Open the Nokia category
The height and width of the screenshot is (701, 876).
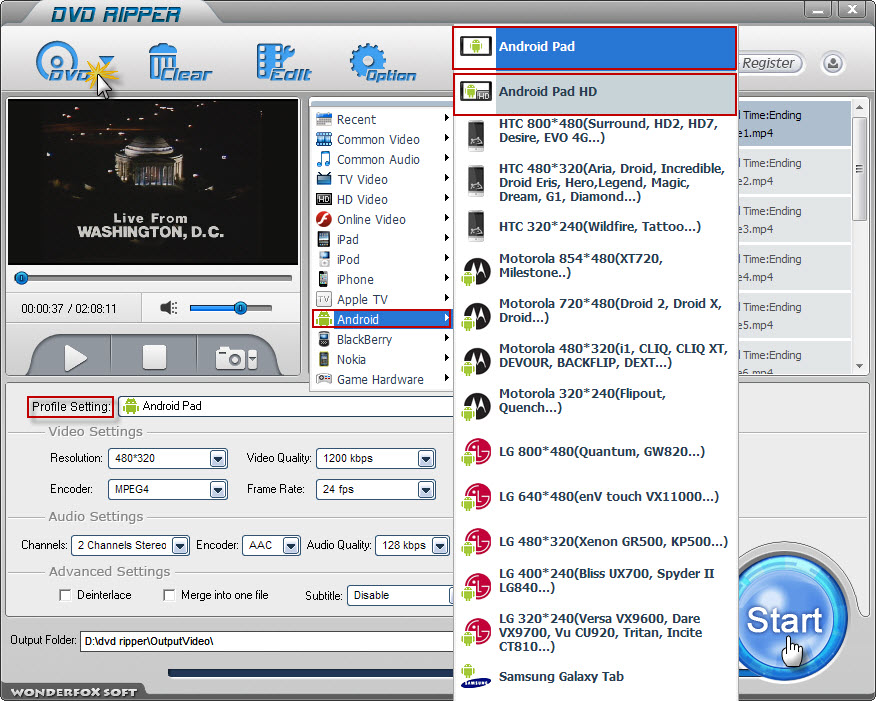pyautogui.click(x=382, y=360)
